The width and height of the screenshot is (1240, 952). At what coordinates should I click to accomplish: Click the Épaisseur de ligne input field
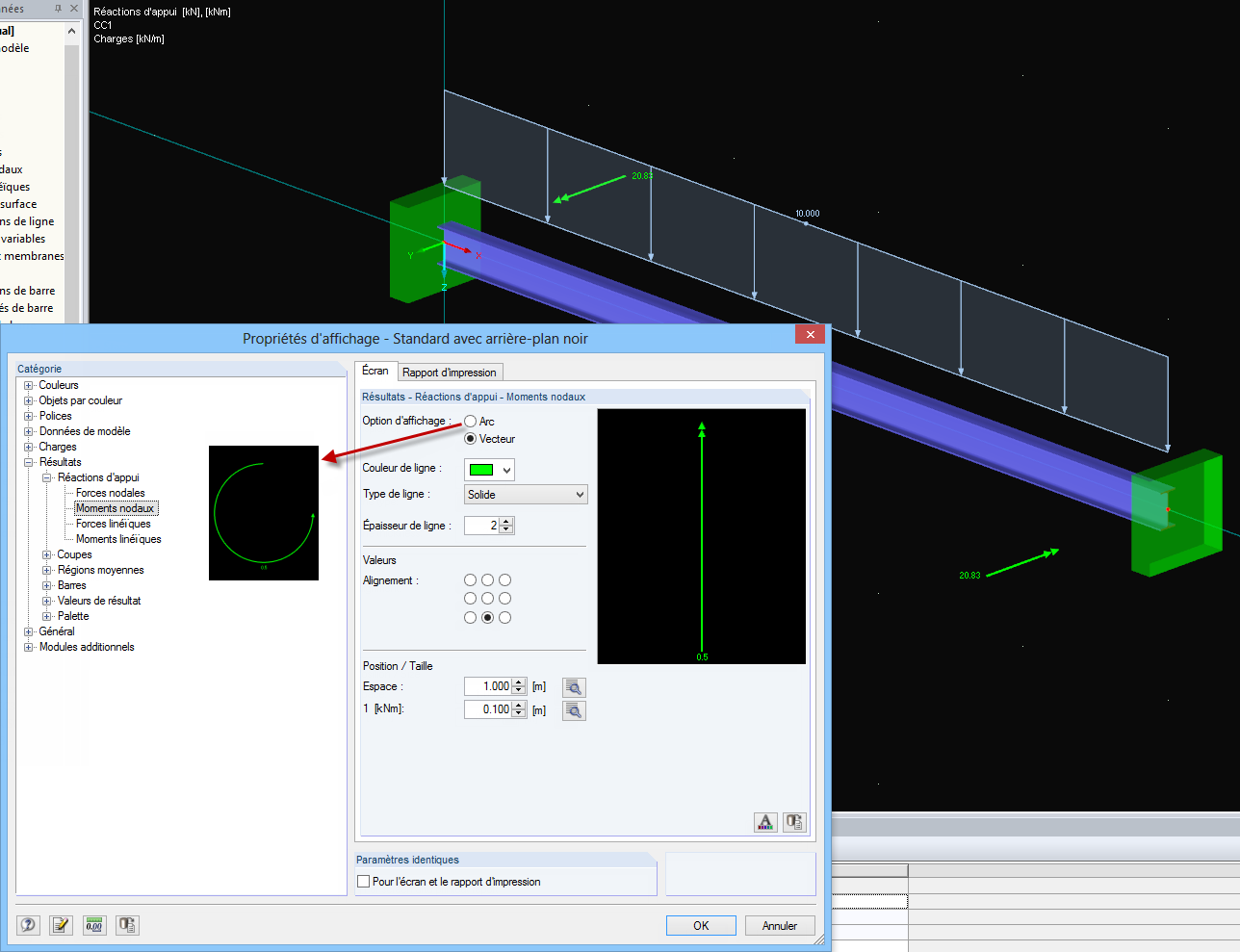[x=482, y=526]
